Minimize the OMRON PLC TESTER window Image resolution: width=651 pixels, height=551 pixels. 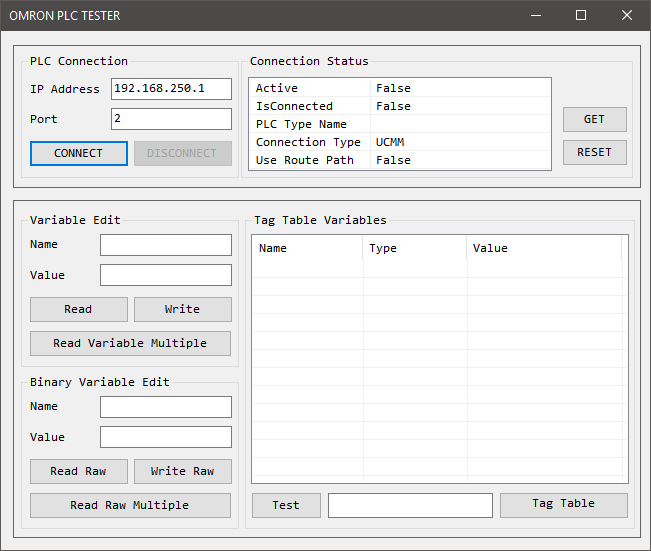536,15
